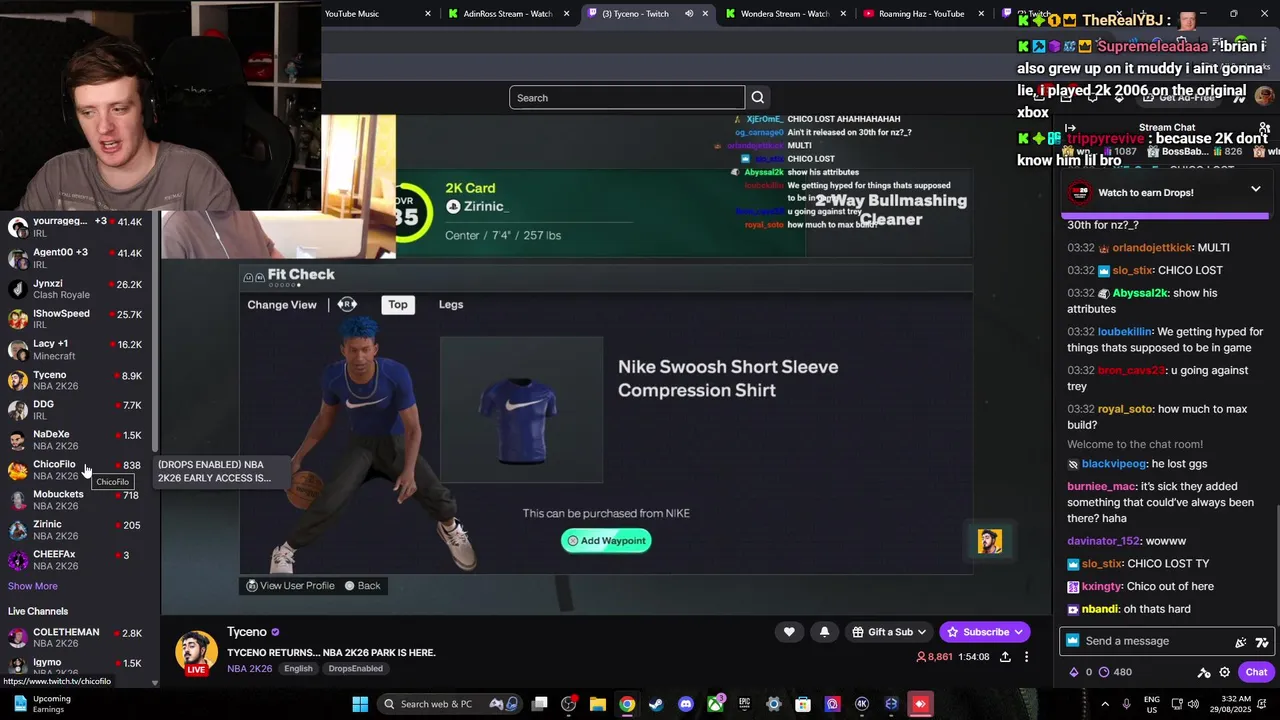Click the purple Chat send button
This screenshot has height=720, width=1280.
1256,672
